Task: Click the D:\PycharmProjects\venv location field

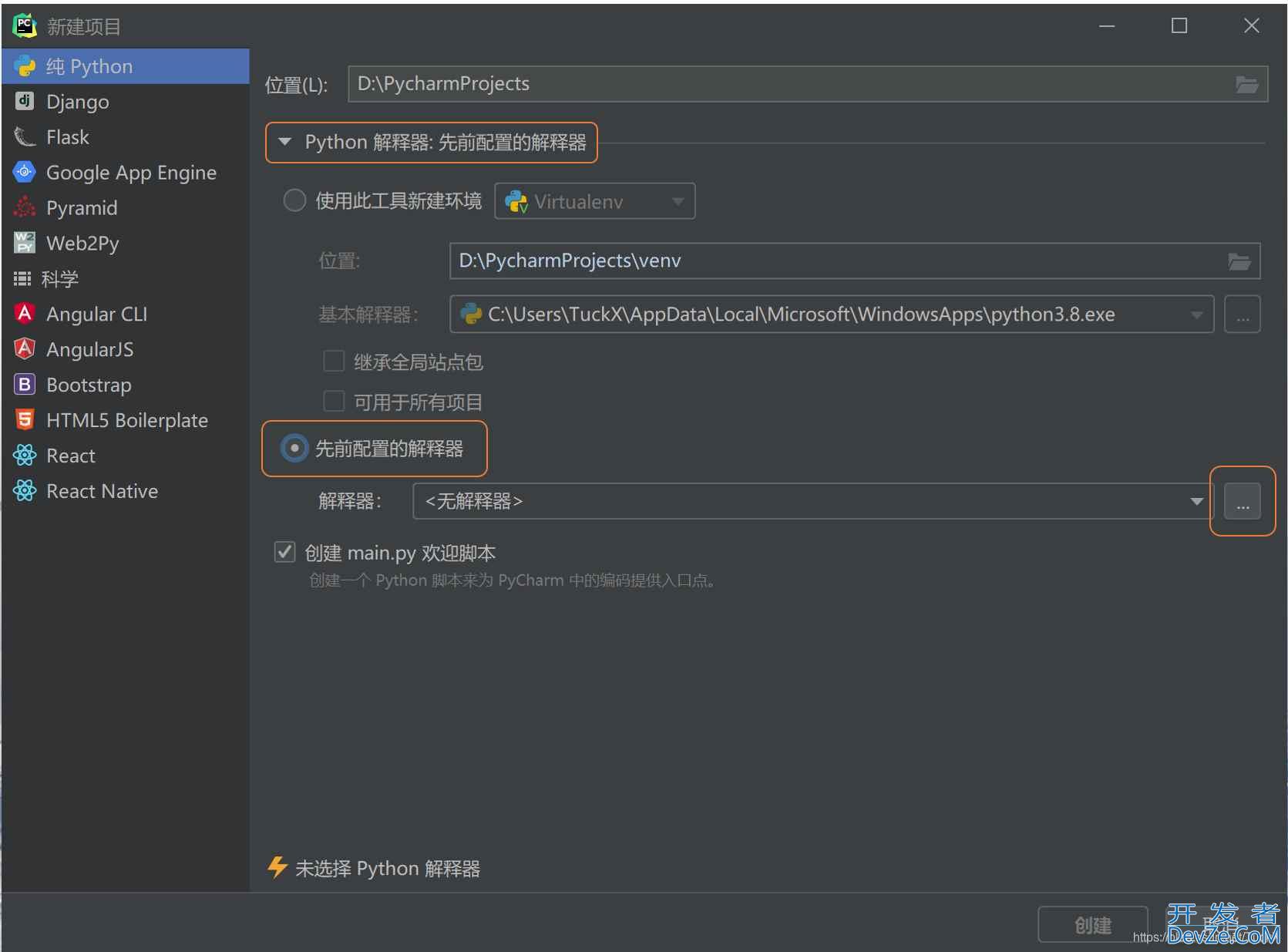Action: [x=855, y=261]
